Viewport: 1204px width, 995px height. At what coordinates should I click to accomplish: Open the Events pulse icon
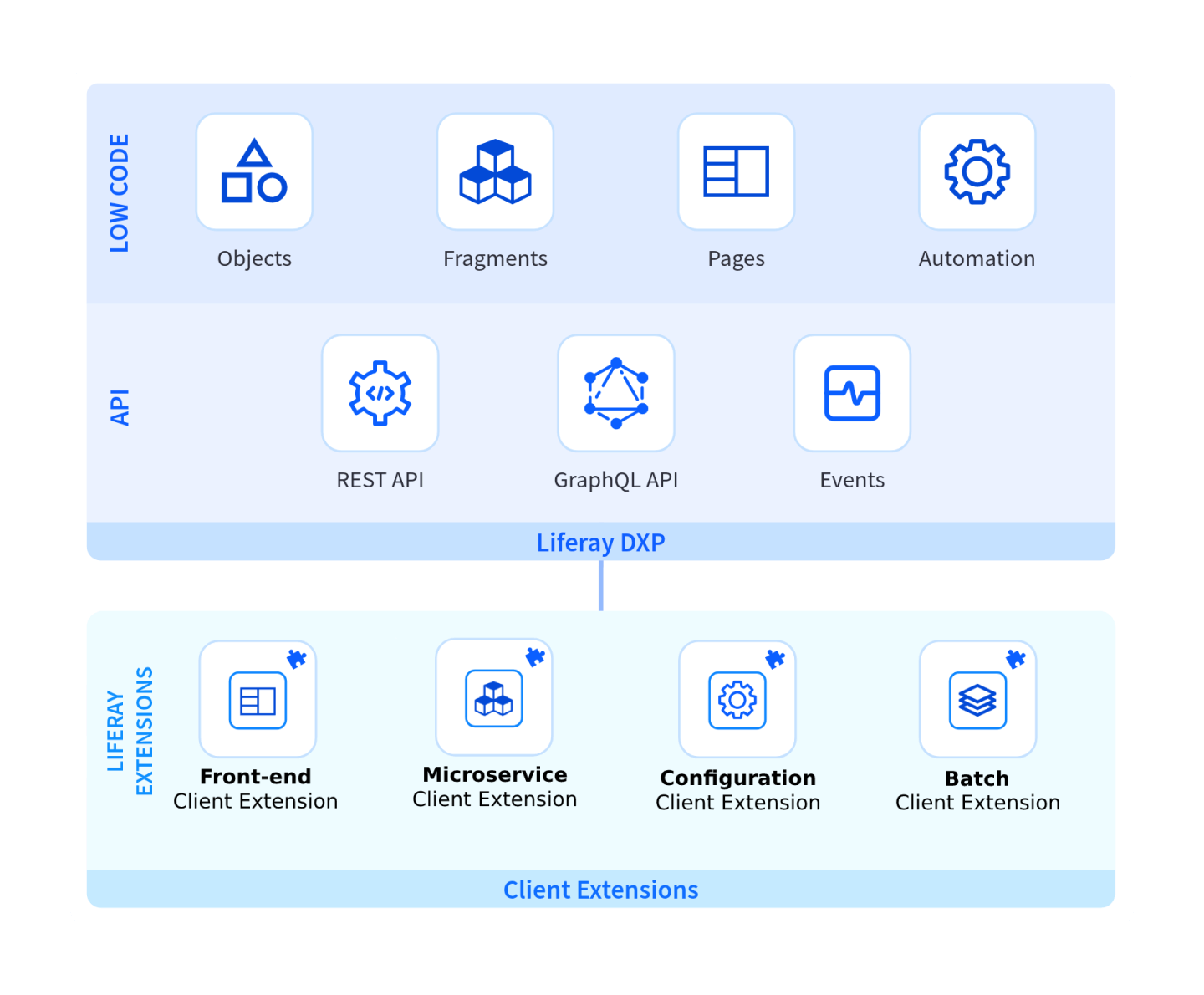[x=852, y=393]
